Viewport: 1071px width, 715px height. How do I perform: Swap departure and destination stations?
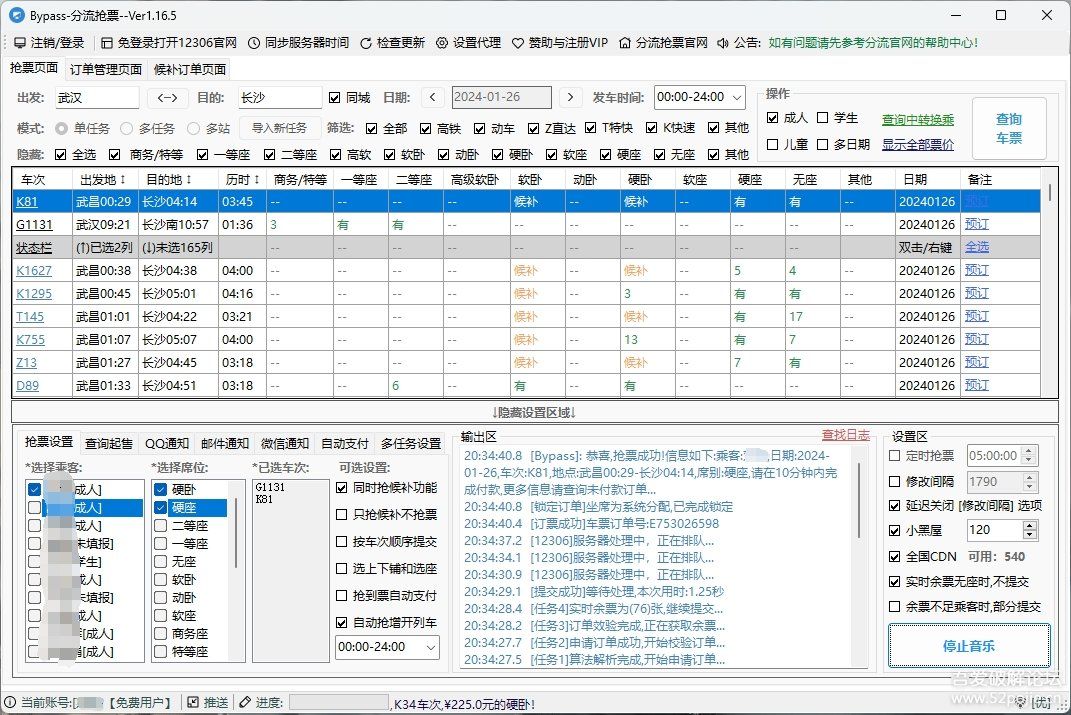(168, 98)
